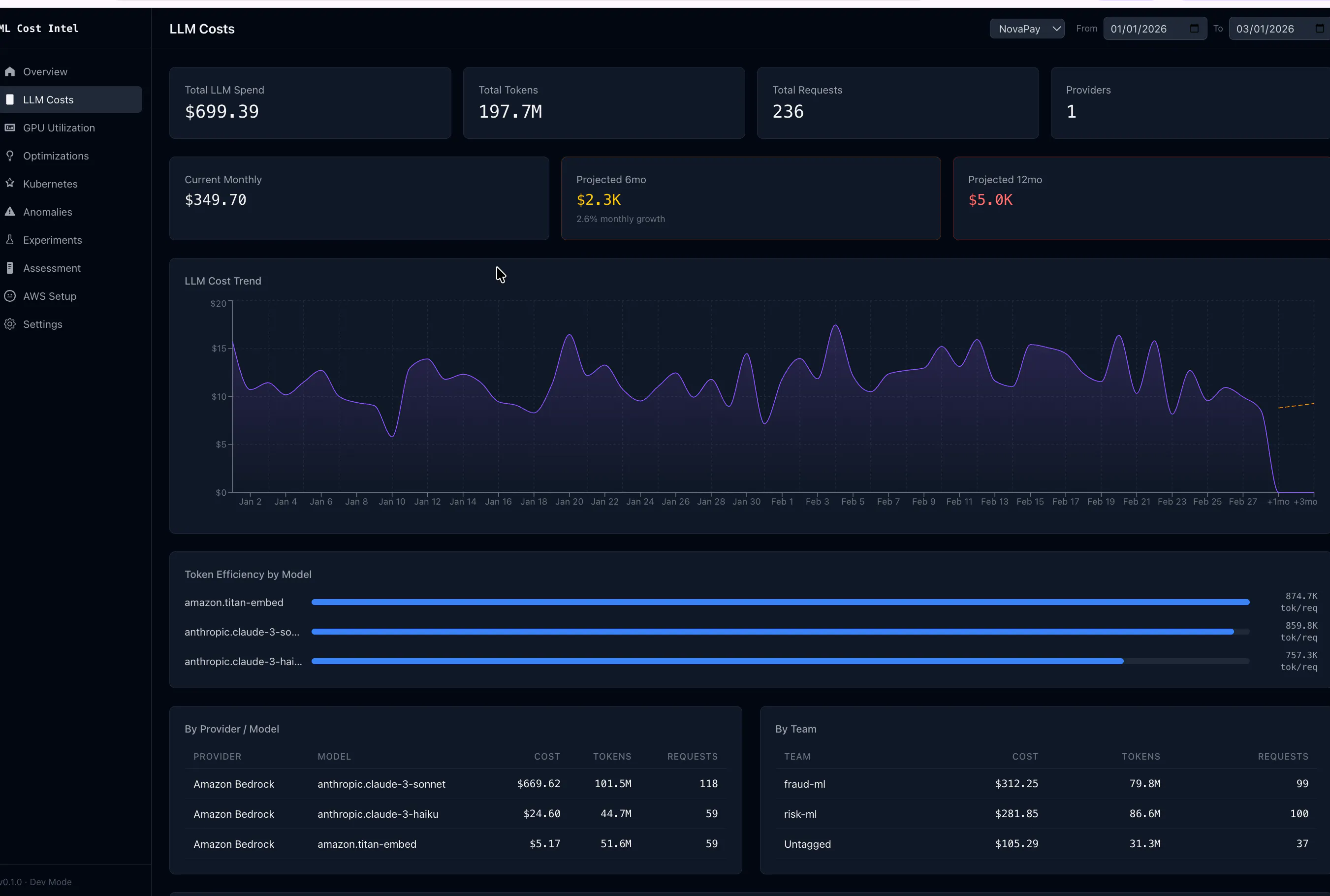Image resolution: width=1330 pixels, height=896 pixels.
Task: Open AWS Setup page
Action: tap(50, 295)
